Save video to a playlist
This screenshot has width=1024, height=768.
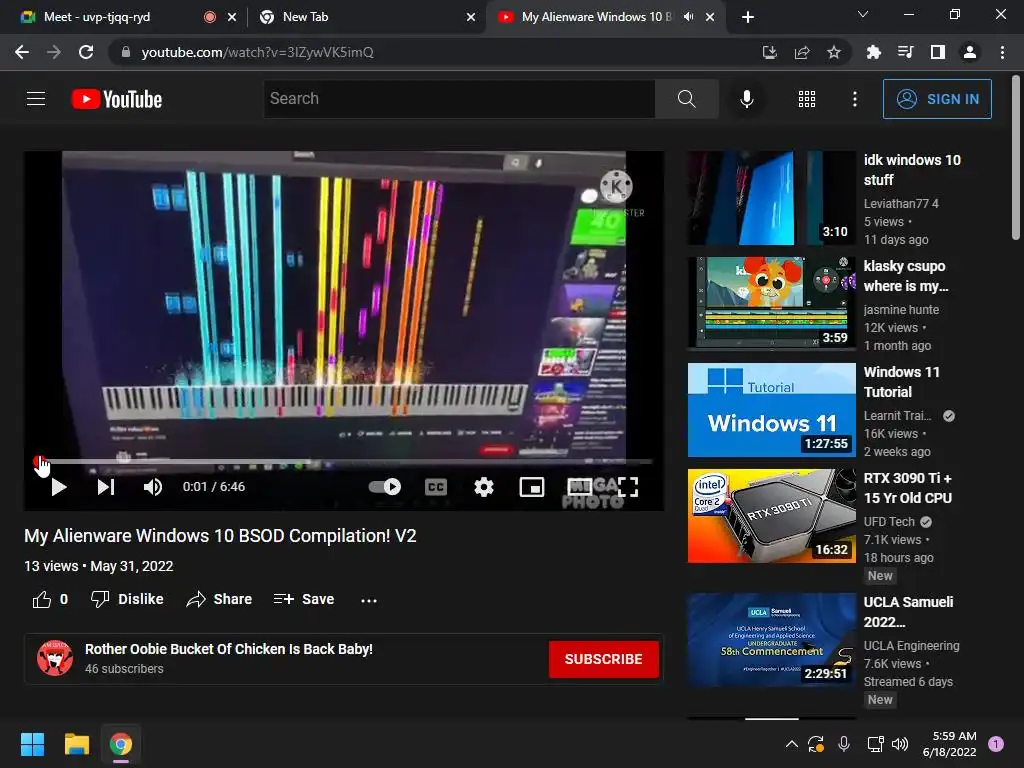tap(304, 600)
